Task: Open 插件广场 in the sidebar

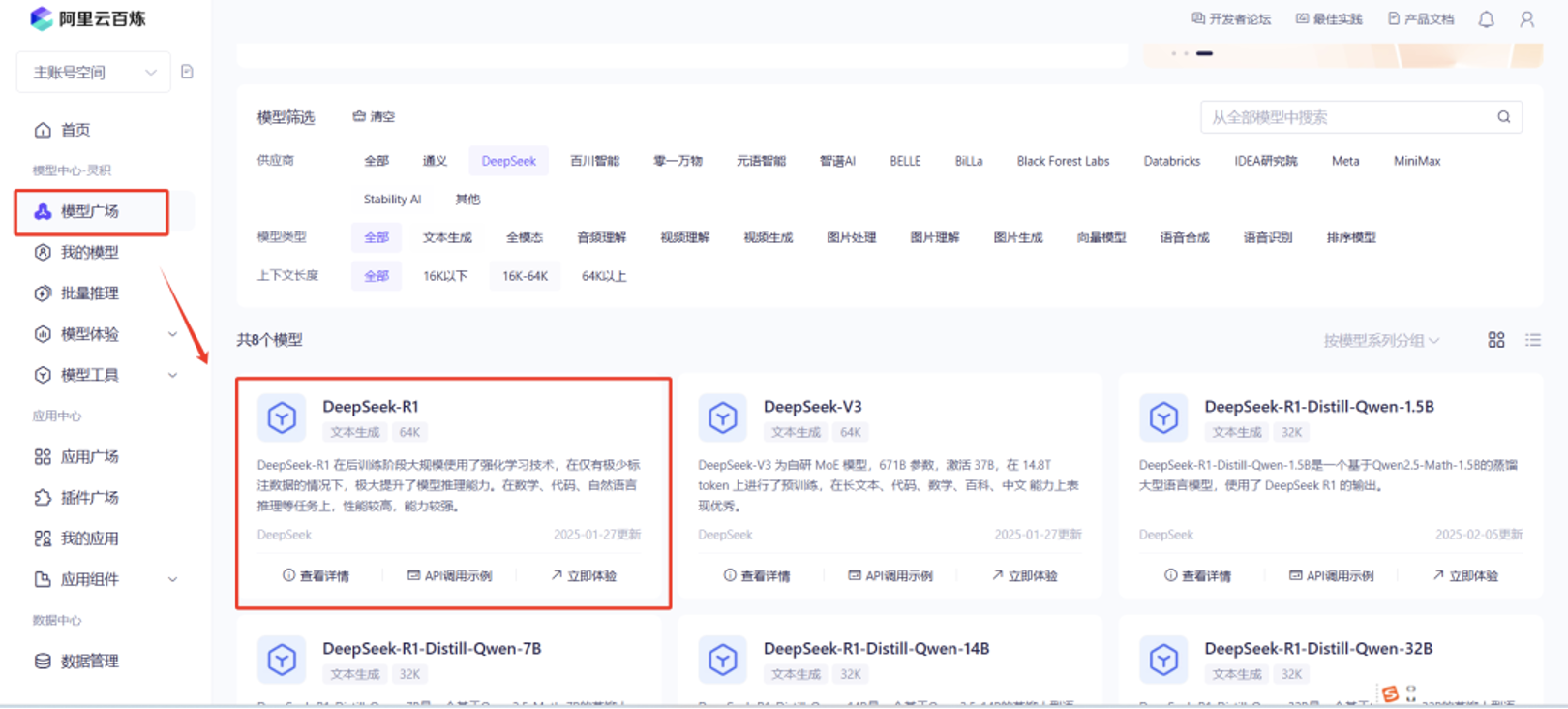Action: click(x=90, y=497)
